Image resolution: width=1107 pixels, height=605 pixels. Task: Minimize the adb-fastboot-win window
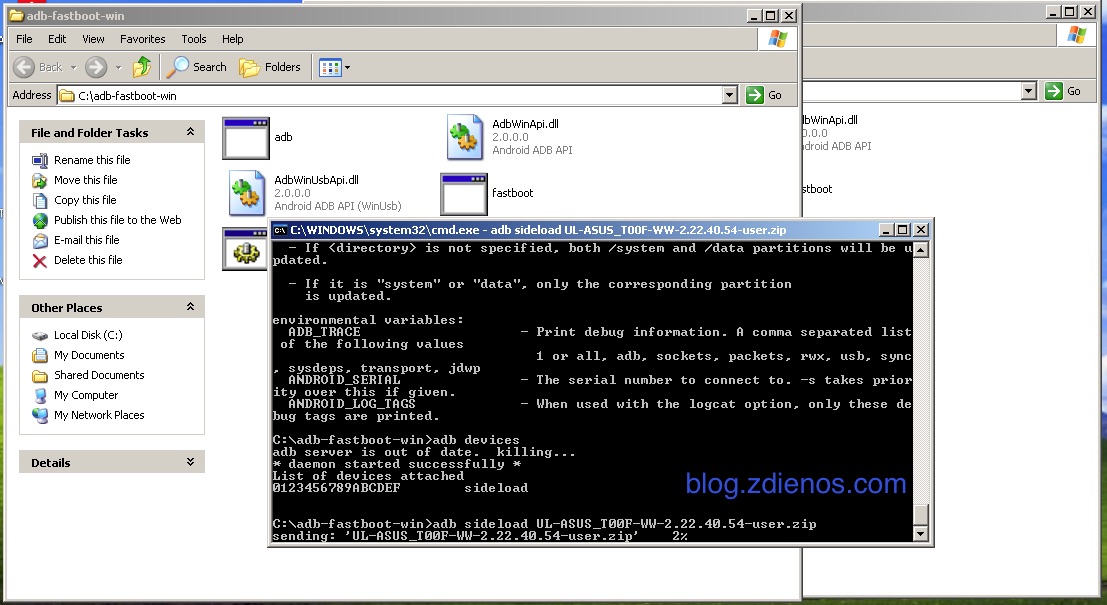[755, 16]
